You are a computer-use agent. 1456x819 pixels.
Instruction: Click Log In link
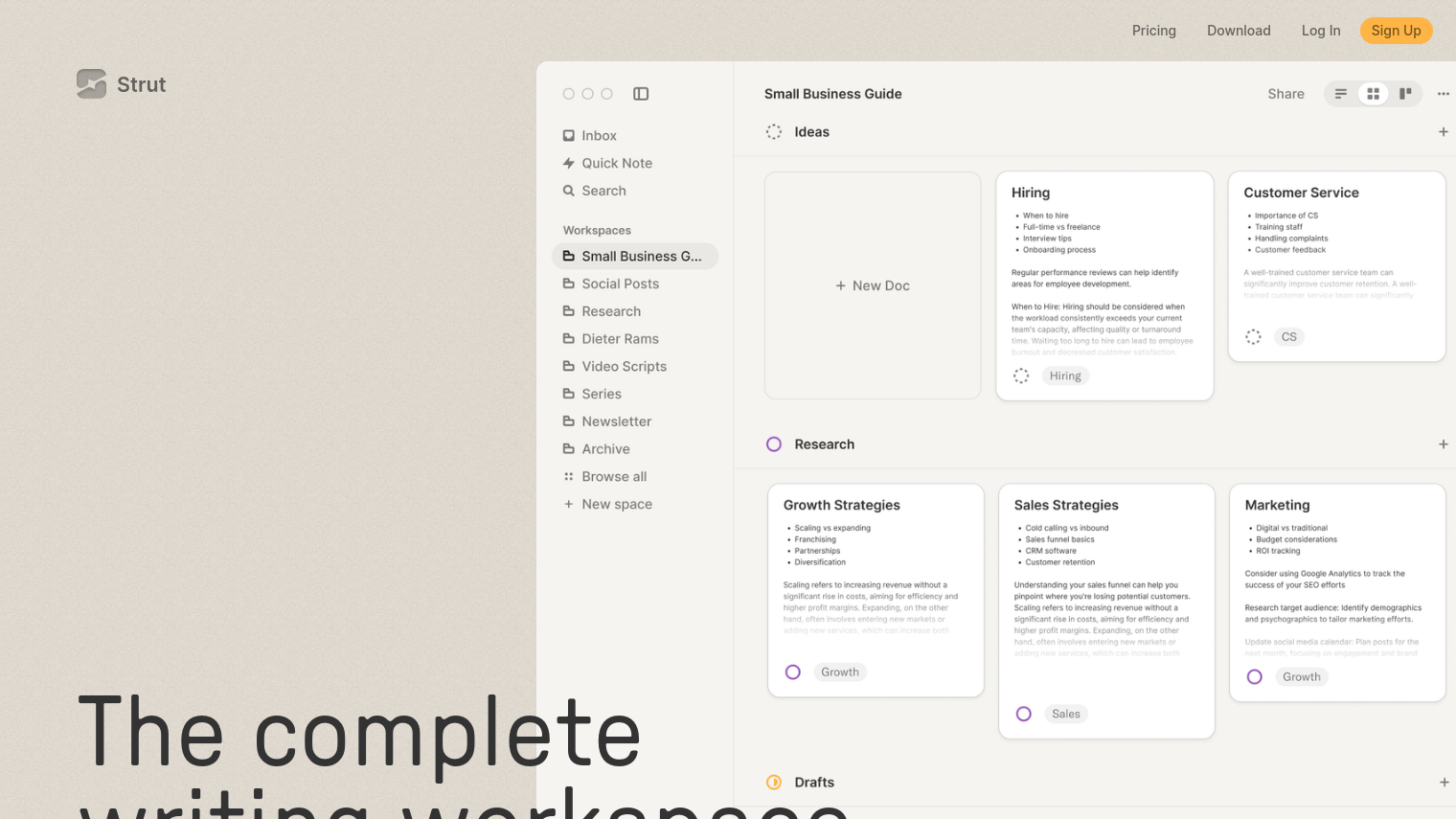[x=1321, y=31]
